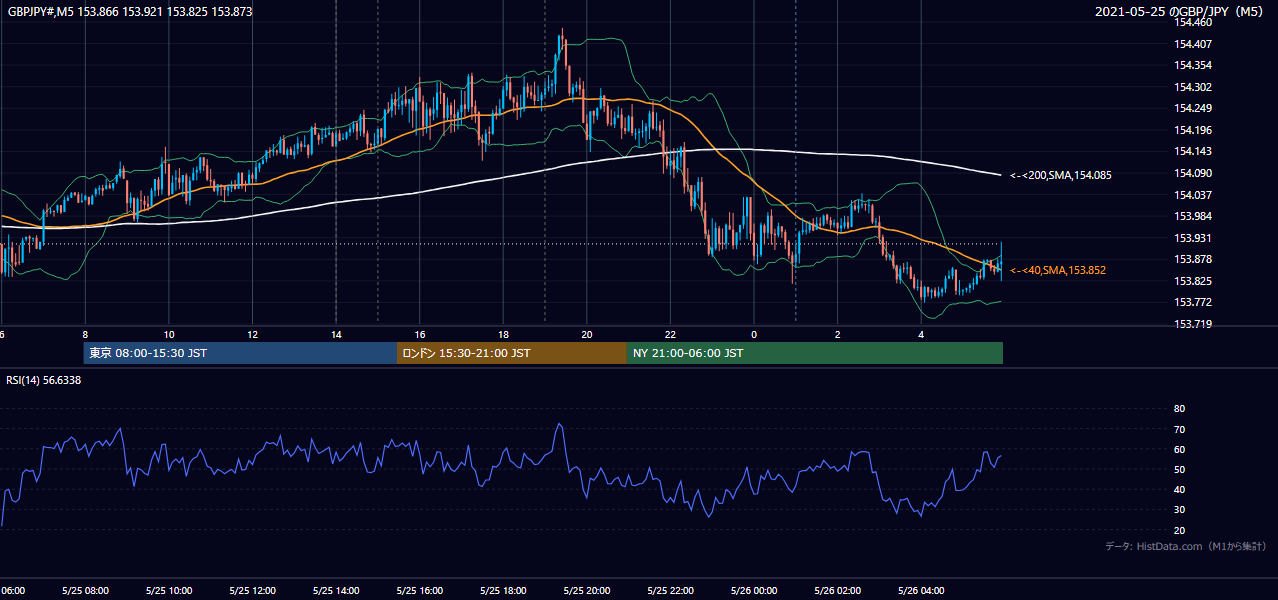This screenshot has height=600, width=1278.
Task: Select the 東京 08:00-15:30 JST session bar
Action: pyautogui.click(x=240, y=353)
